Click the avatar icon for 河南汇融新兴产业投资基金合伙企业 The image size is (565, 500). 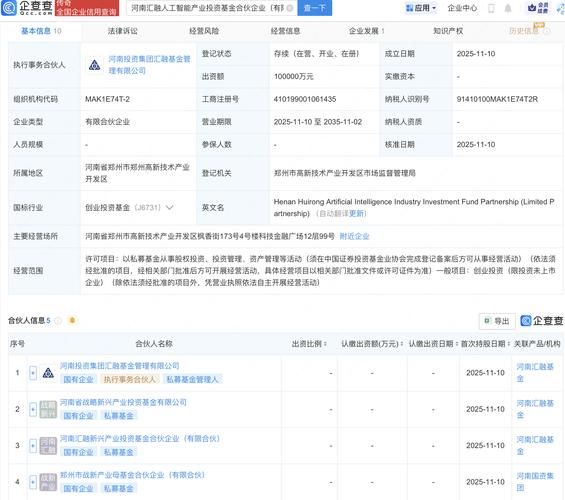point(48,446)
